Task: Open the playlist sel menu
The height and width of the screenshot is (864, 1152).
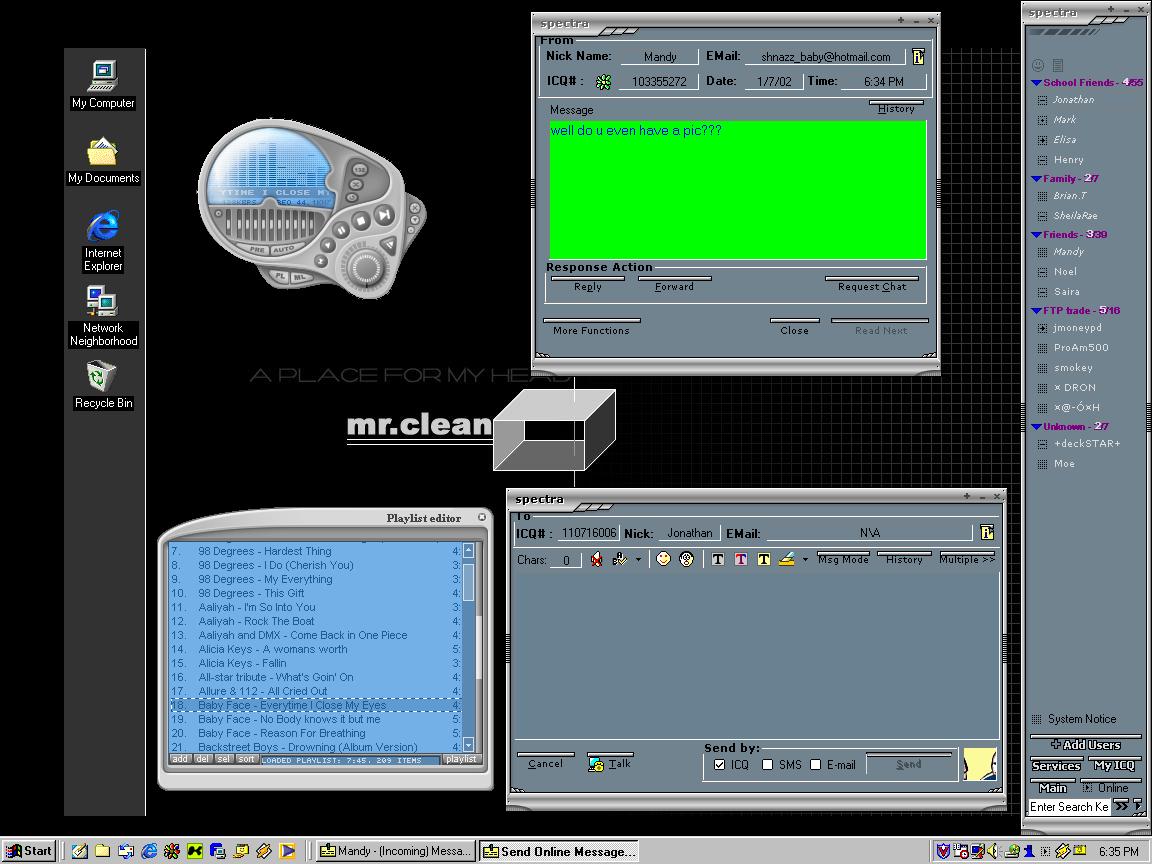Action: [223, 759]
